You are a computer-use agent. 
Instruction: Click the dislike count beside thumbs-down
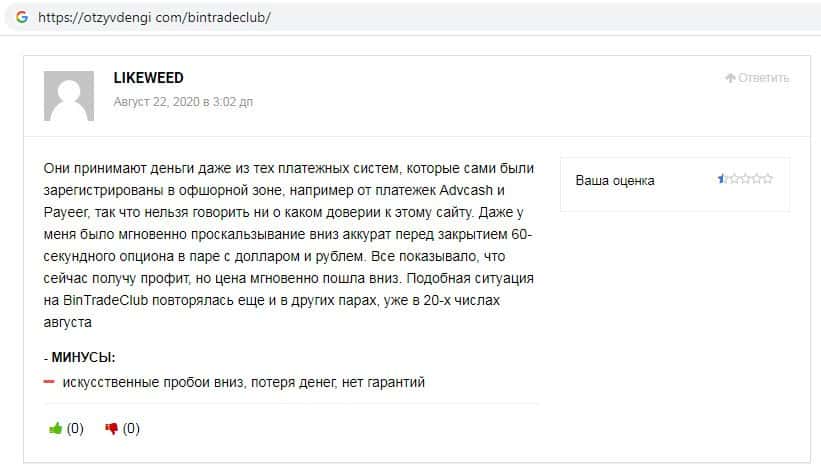(131, 429)
